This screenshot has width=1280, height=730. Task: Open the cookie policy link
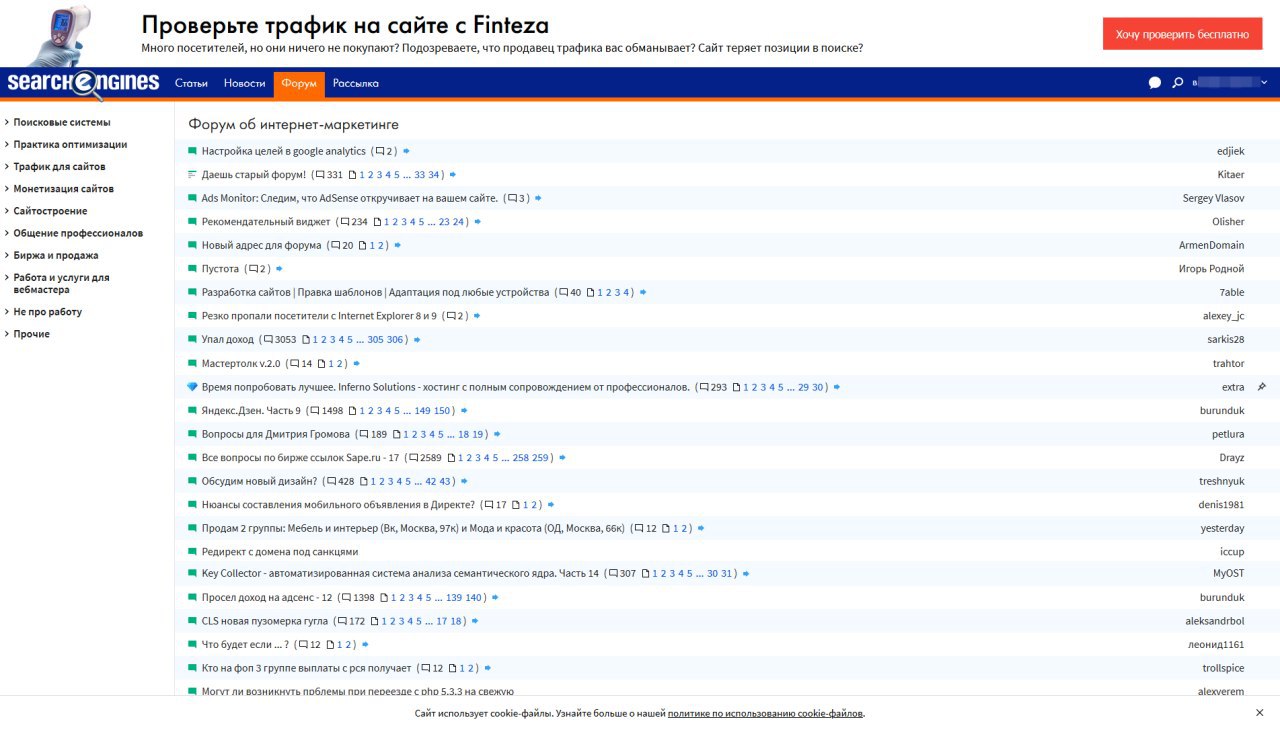coord(765,713)
